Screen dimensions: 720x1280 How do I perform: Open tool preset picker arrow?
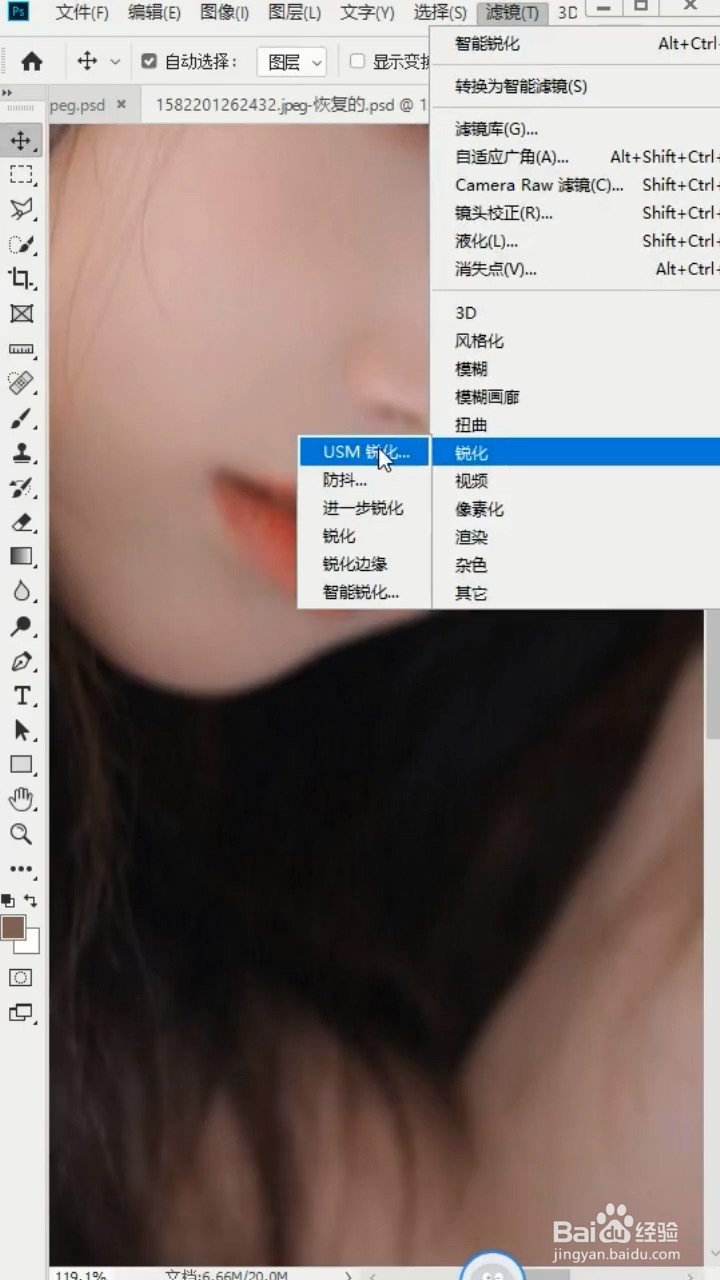pos(115,62)
